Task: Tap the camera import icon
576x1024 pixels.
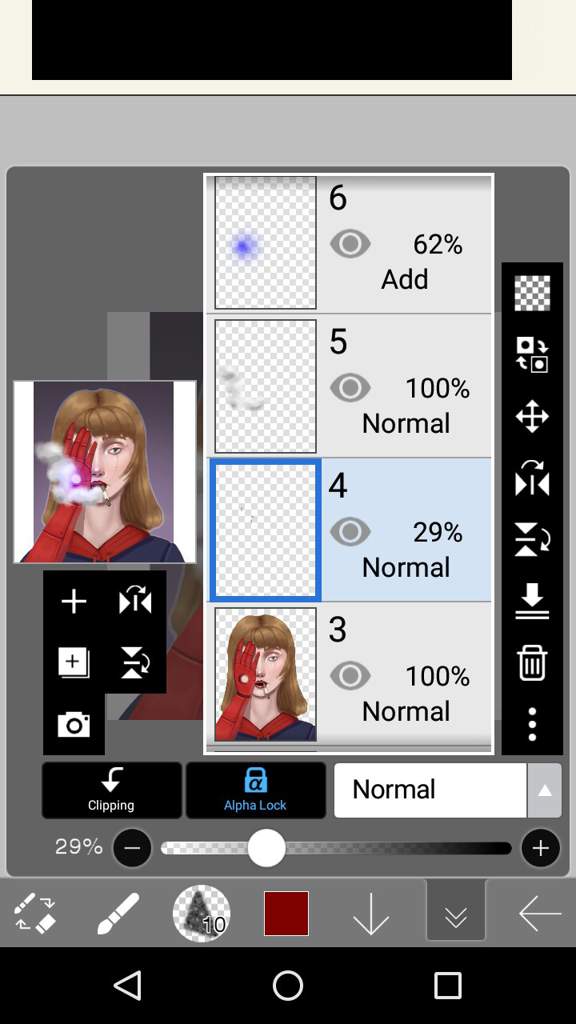Action: [73, 725]
